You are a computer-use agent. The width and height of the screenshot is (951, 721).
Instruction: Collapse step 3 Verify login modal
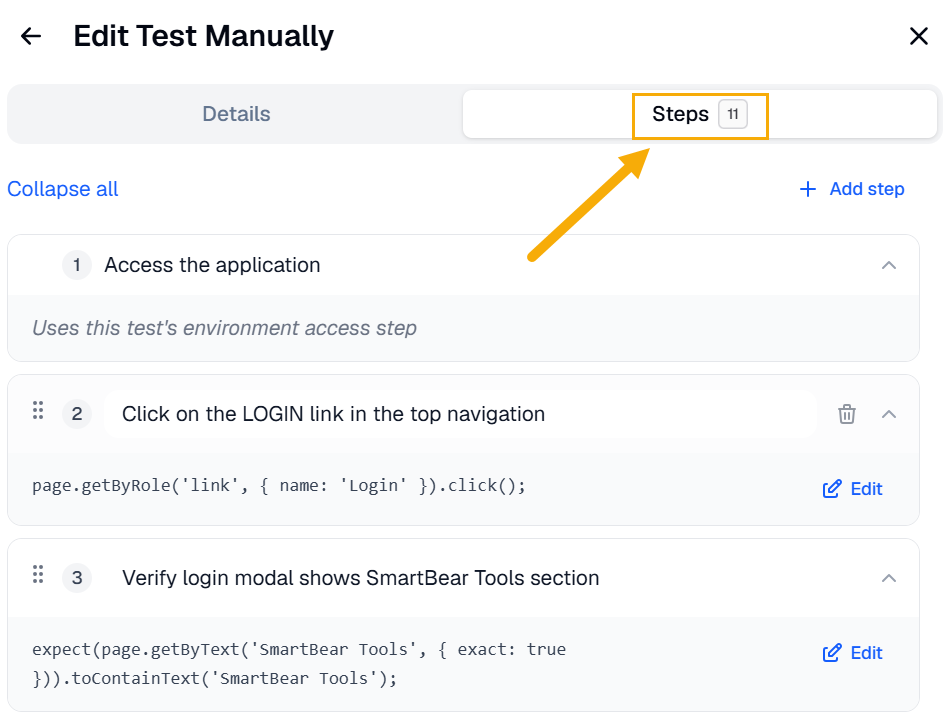[x=889, y=578]
